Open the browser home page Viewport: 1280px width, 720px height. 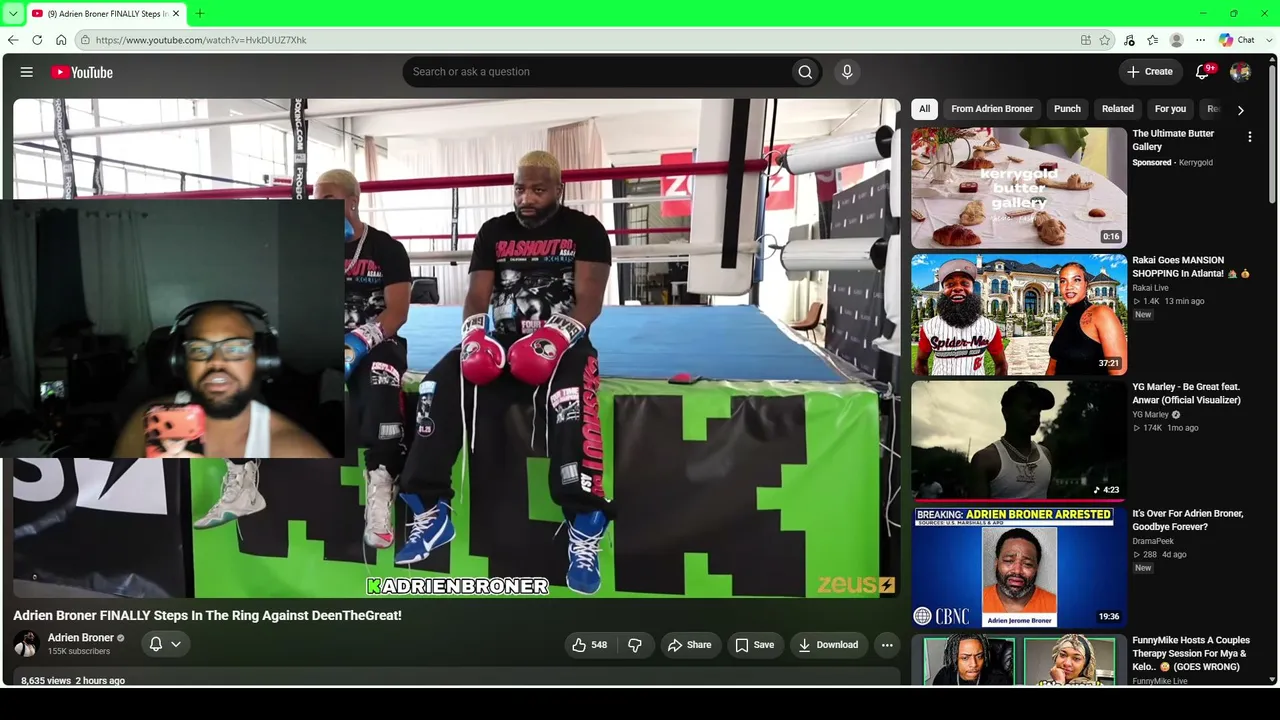[61, 40]
